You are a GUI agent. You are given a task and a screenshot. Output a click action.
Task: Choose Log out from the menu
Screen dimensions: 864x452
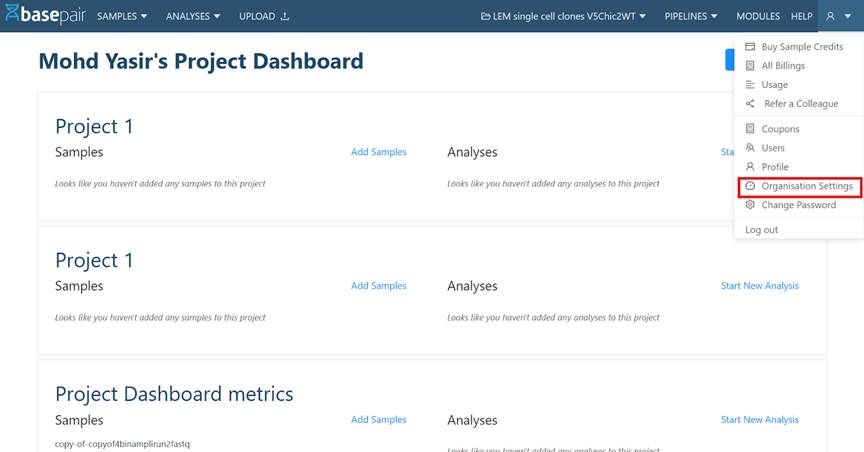click(x=762, y=230)
